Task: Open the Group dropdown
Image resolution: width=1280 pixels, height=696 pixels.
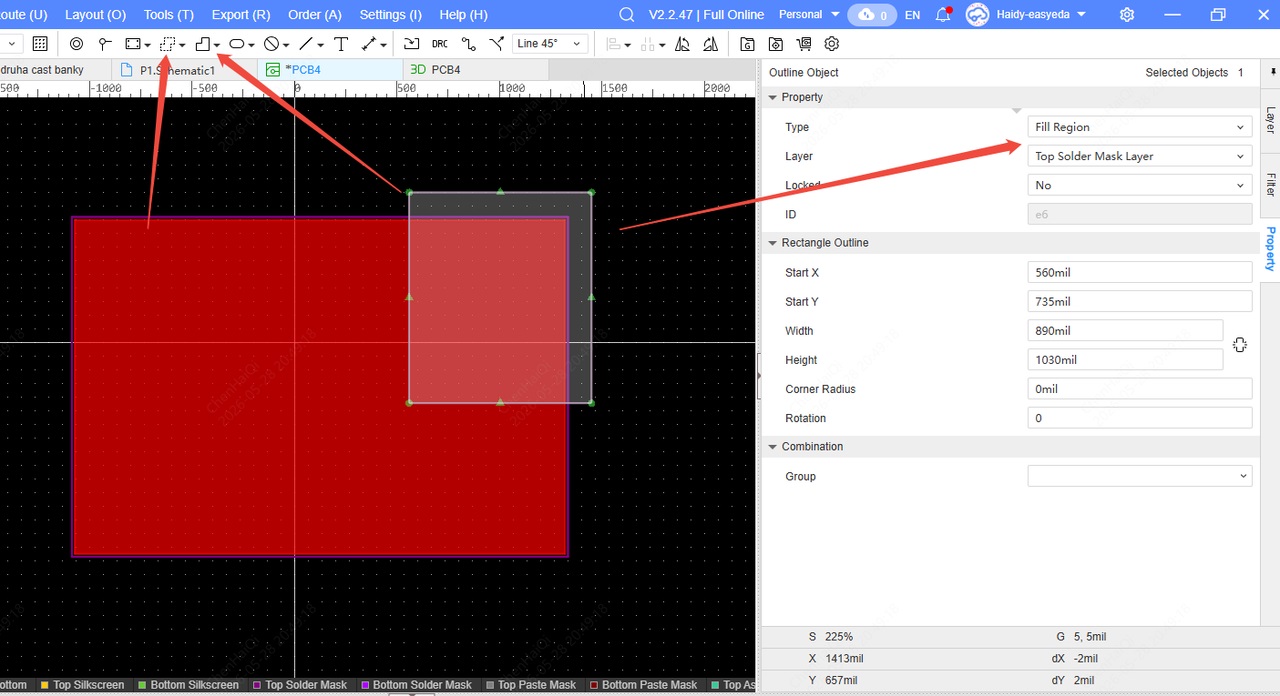Action: click(x=1140, y=476)
